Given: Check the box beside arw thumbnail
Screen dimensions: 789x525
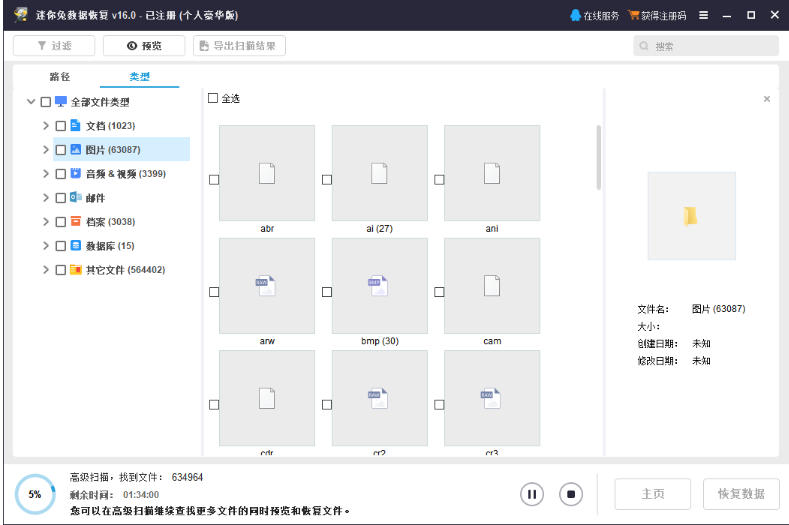Looking at the screenshot, I should point(214,292).
